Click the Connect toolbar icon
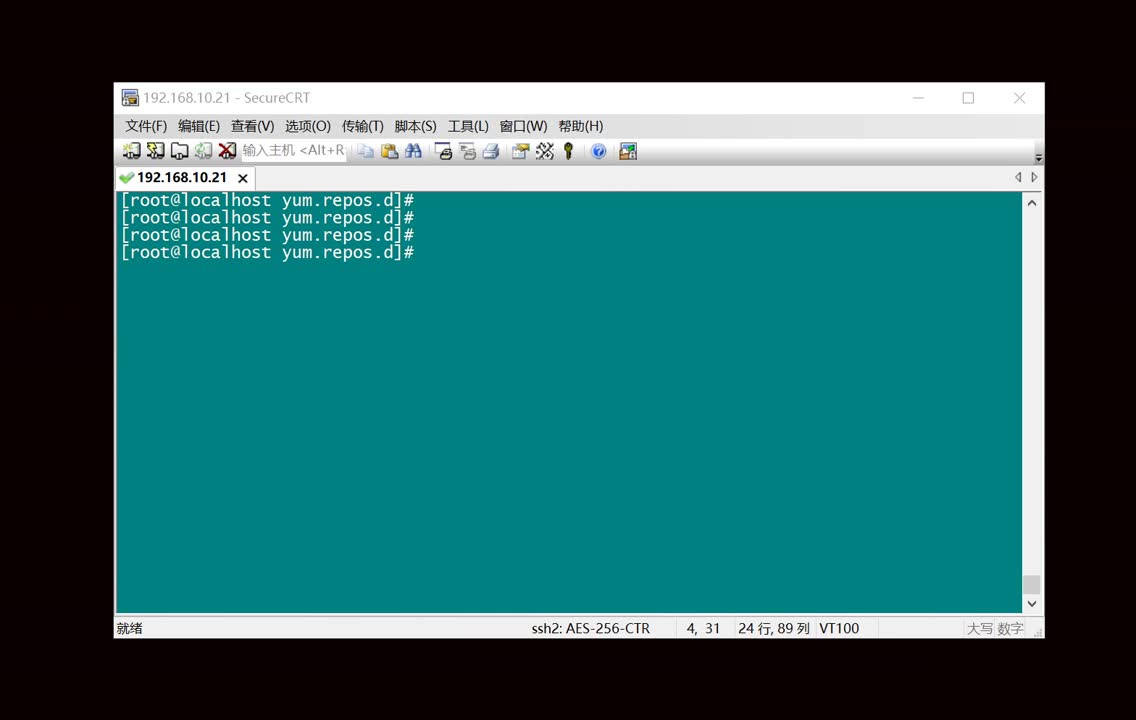 coord(131,151)
